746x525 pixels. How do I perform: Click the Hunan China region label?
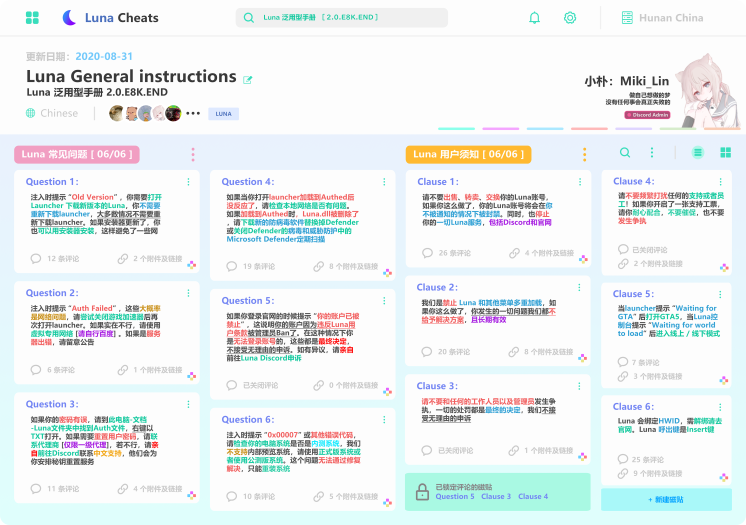click(x=671, y=18)
